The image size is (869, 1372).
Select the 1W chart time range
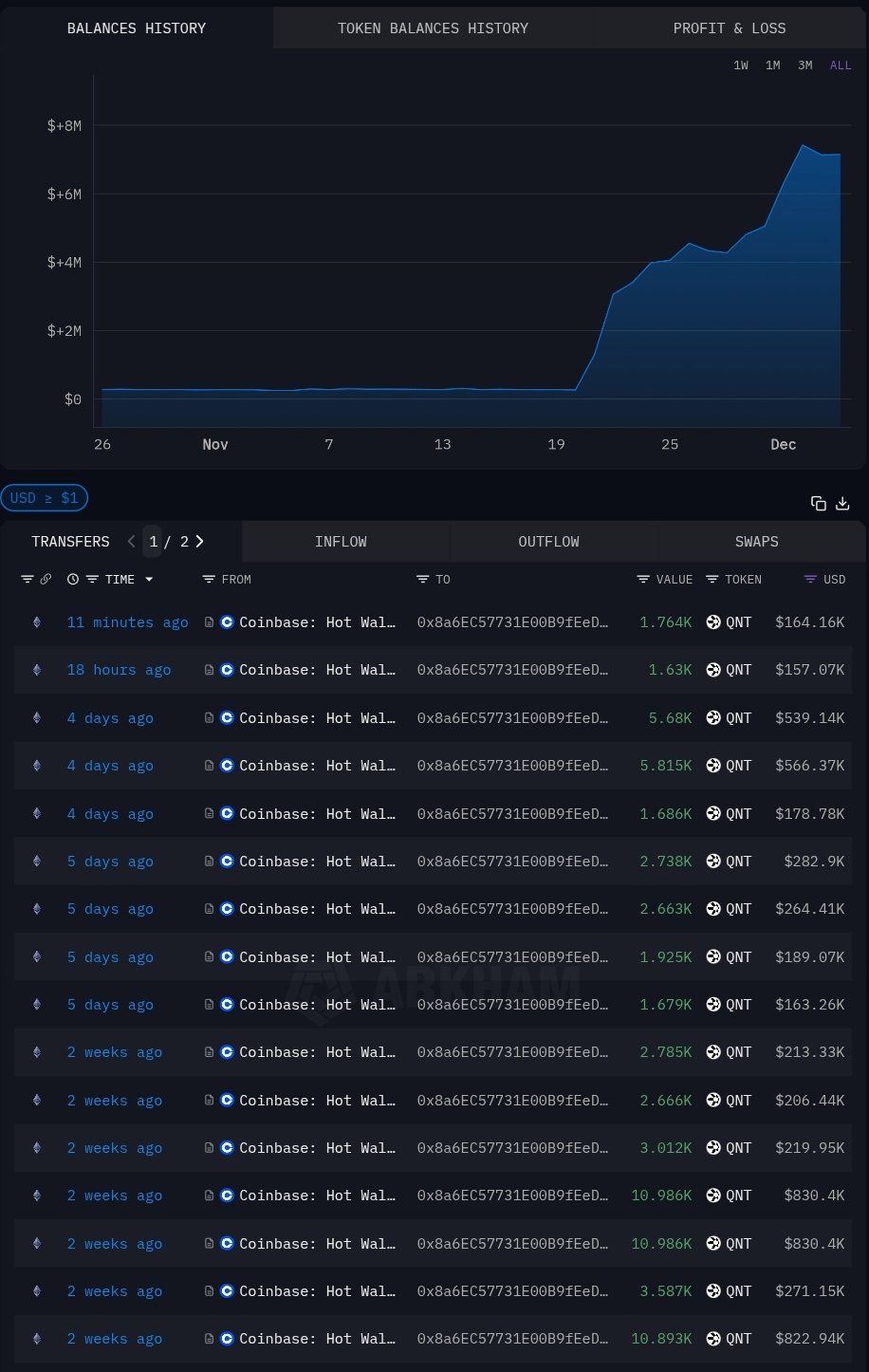pyautogui.click(x=741, y=65)
